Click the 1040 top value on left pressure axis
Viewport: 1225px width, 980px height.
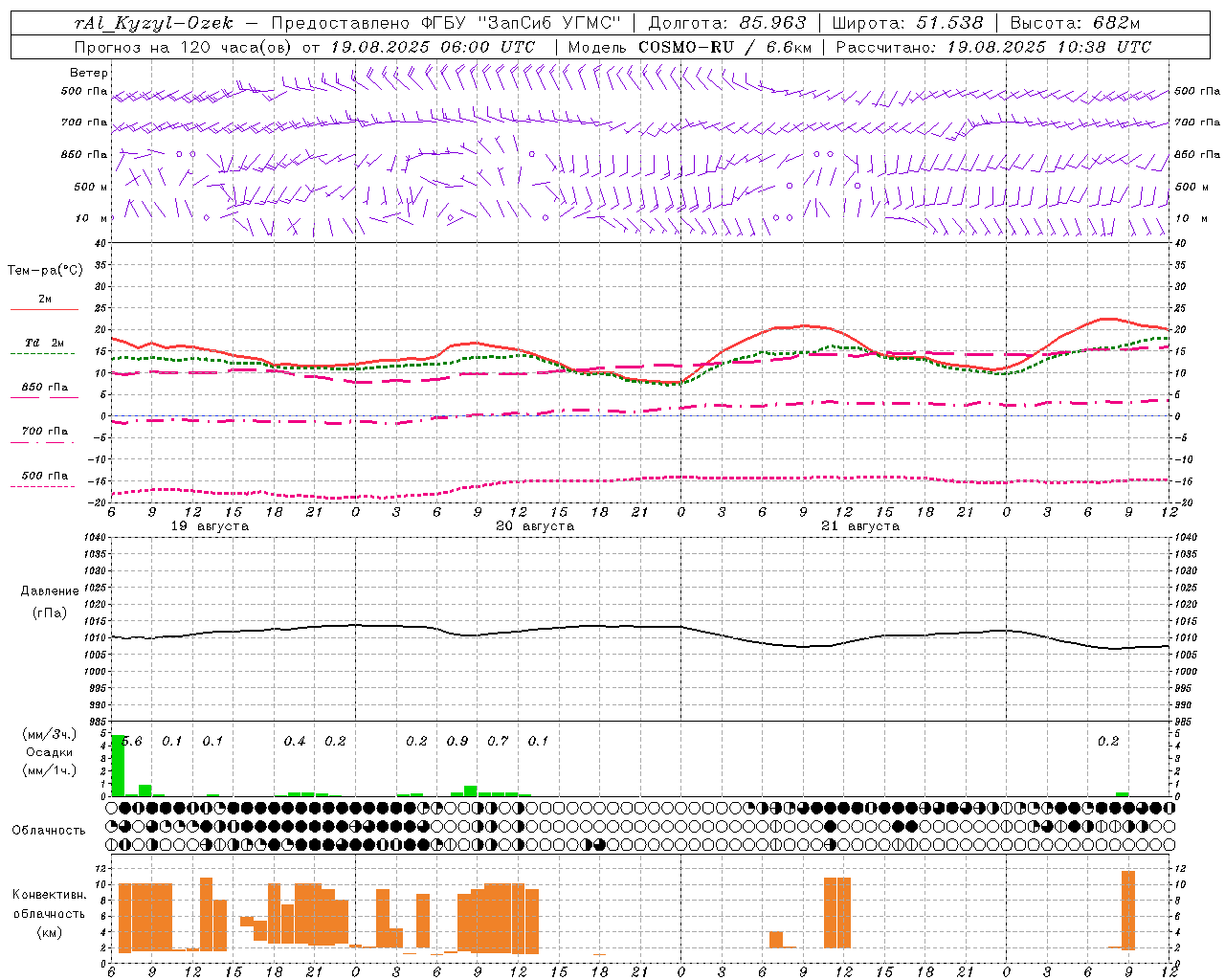pyautogui.click(x=93, y=538)
